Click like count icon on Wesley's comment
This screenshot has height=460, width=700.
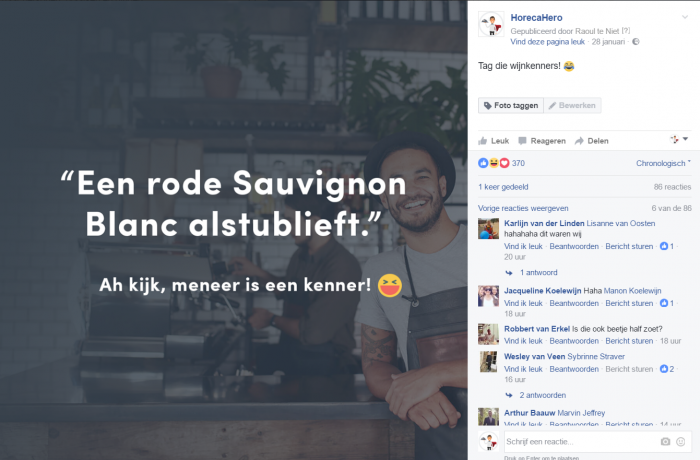tap(664, 369)
